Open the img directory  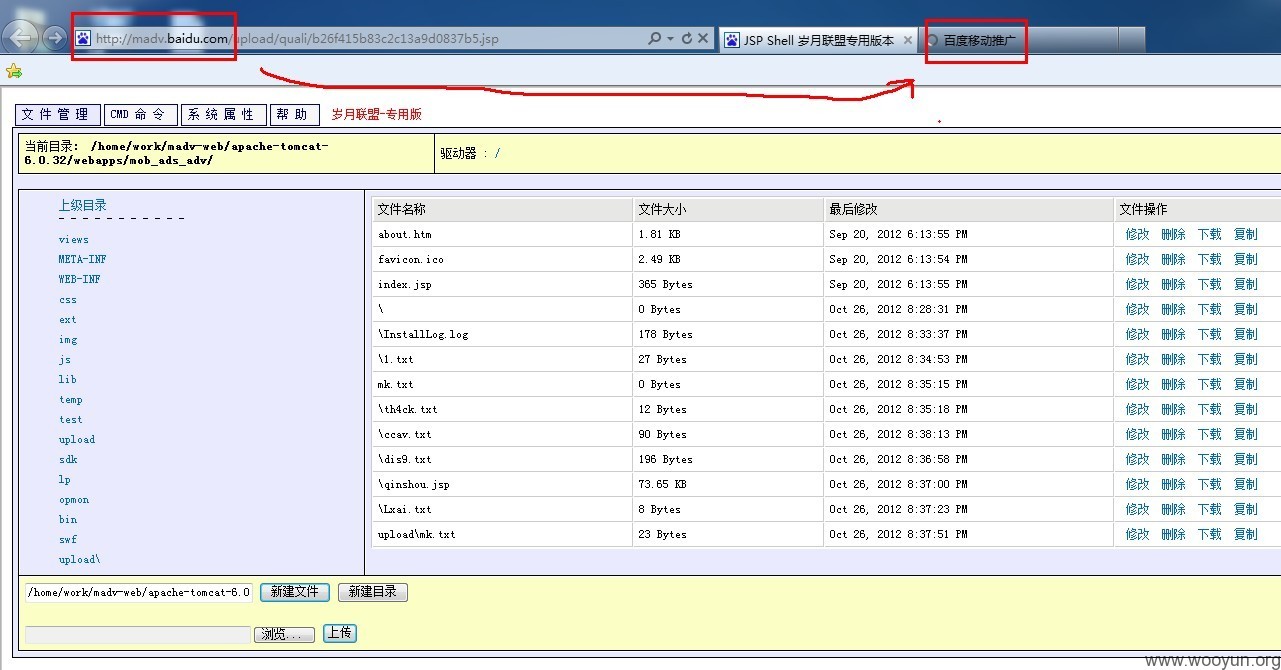(67, 339)
